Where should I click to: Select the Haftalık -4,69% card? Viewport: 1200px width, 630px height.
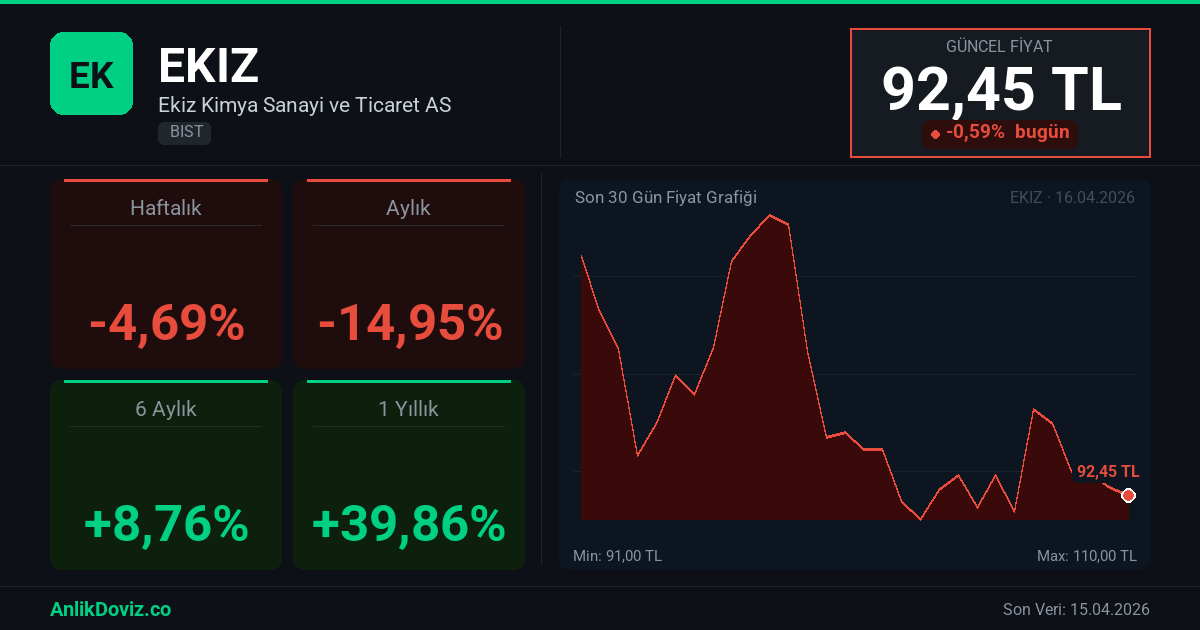(x=166, y=275)
